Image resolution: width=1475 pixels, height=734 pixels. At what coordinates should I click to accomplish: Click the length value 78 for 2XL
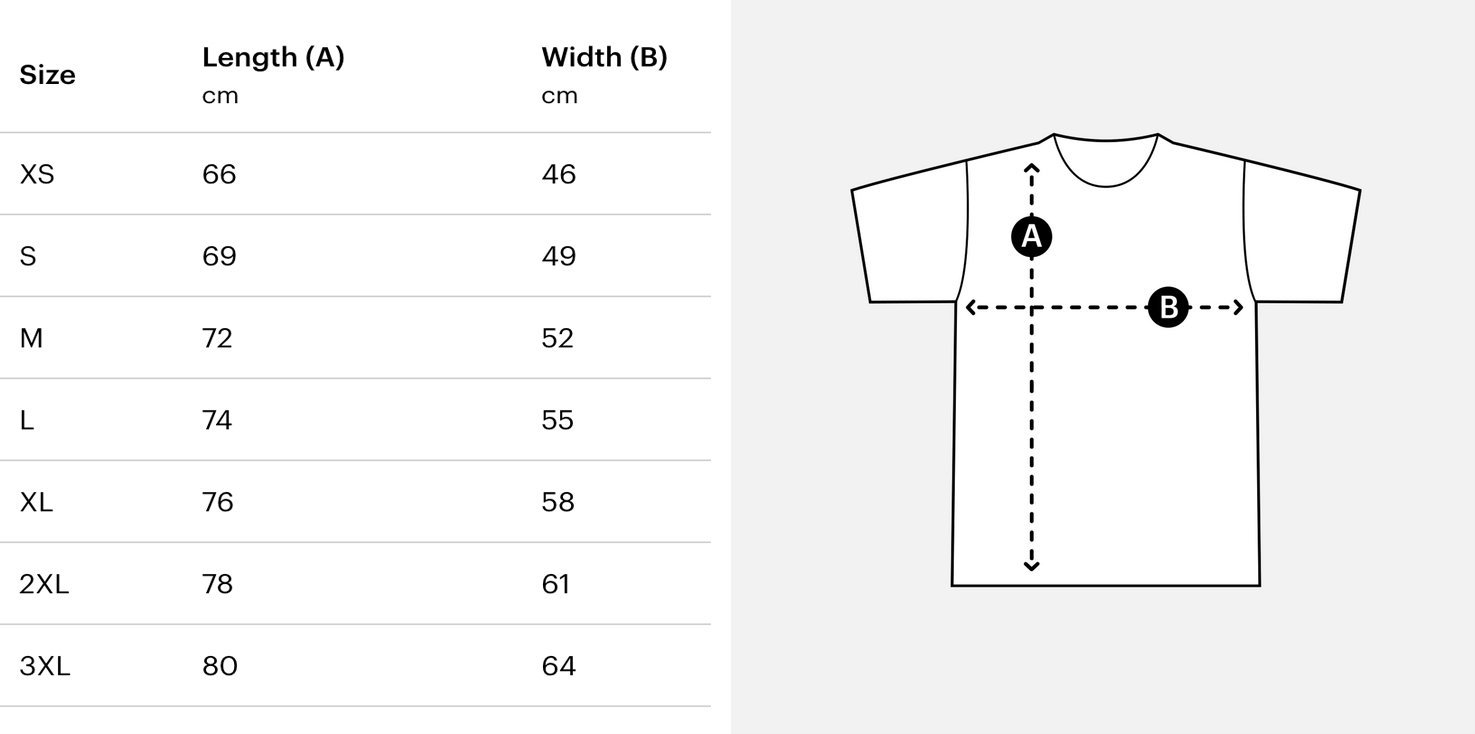218,584
